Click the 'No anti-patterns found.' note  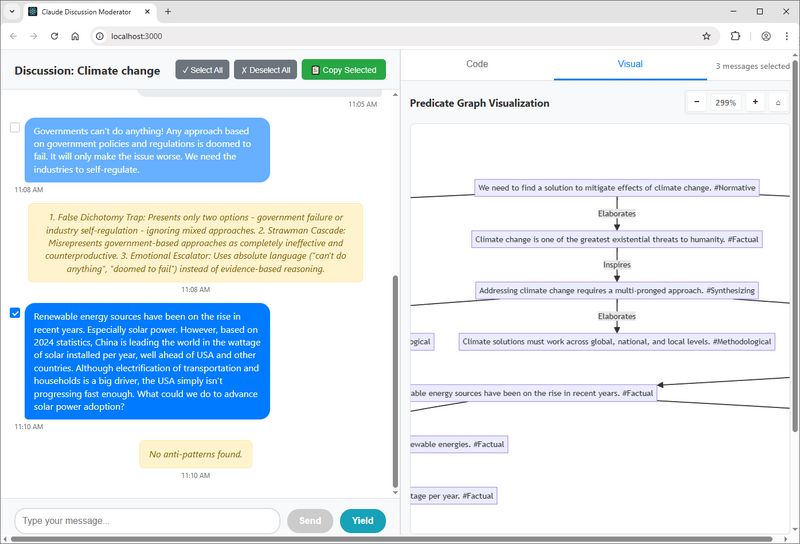point(195,454)
